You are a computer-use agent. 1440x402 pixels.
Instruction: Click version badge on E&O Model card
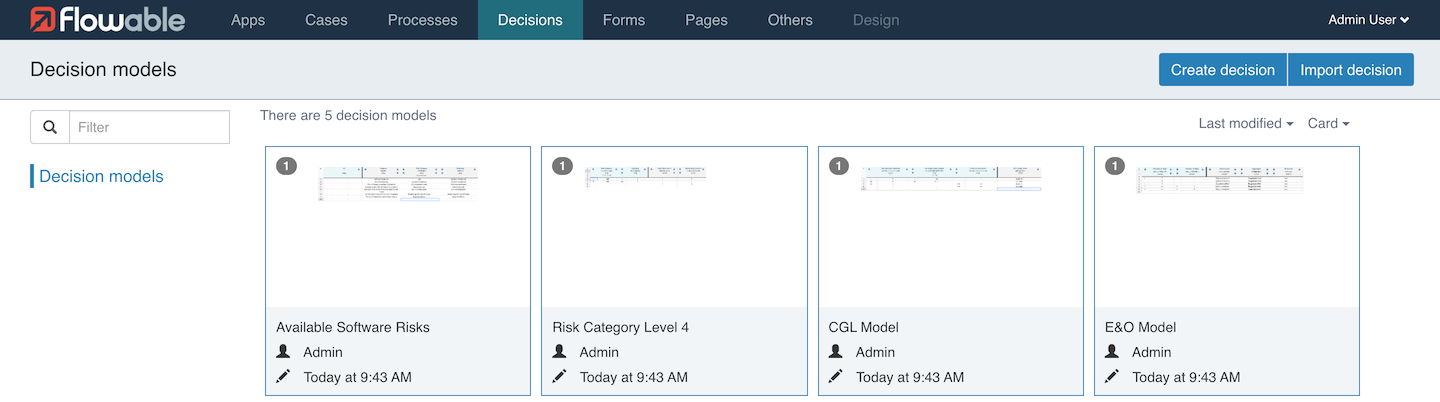click(x=1115, y=166)
